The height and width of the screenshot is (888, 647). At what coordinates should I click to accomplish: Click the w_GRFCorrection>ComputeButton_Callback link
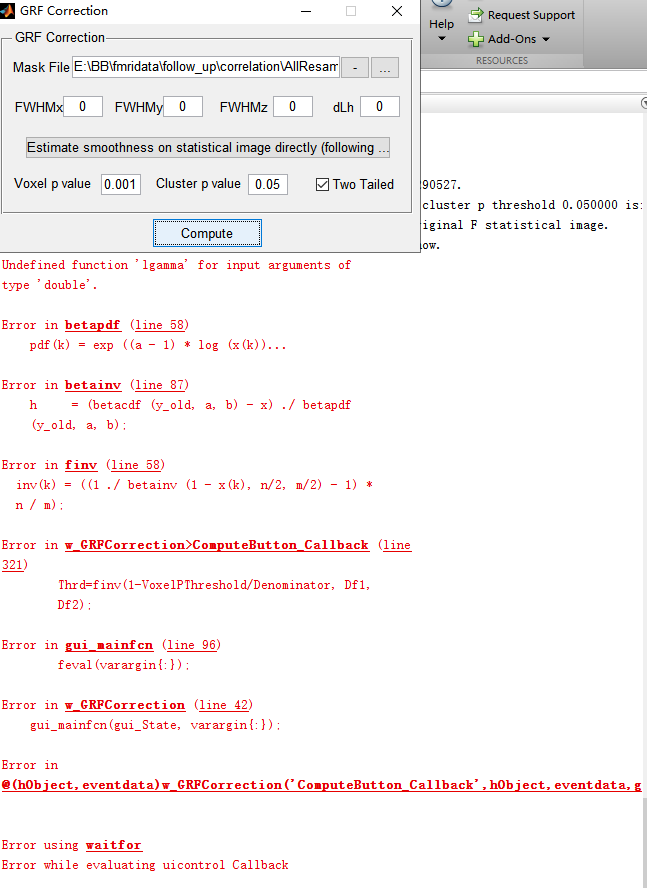pos(217,545)
